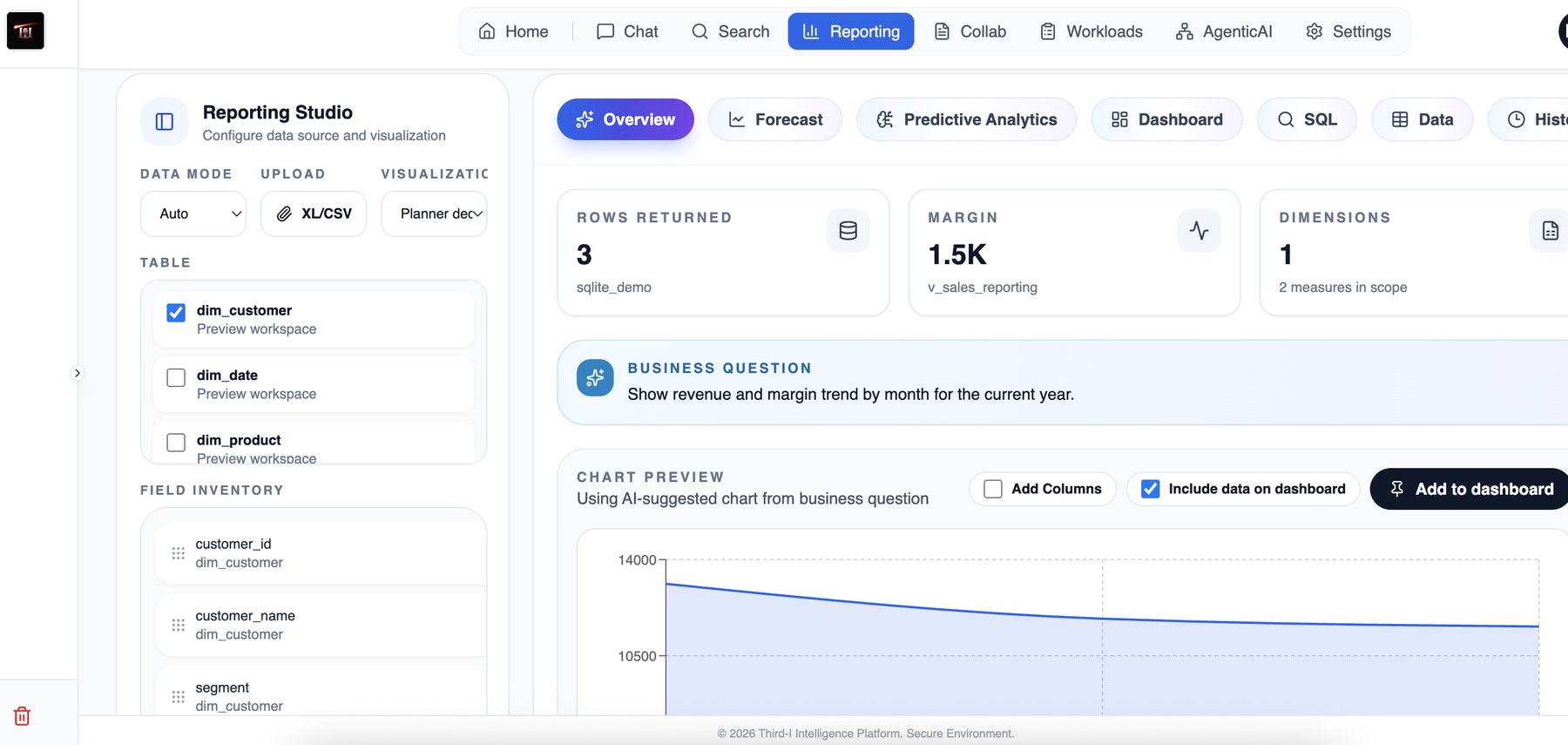Click the Add to dashboard button
Image resolution: width=1568 pixels, height=745 pixels.
click(x=1470, y=489)
